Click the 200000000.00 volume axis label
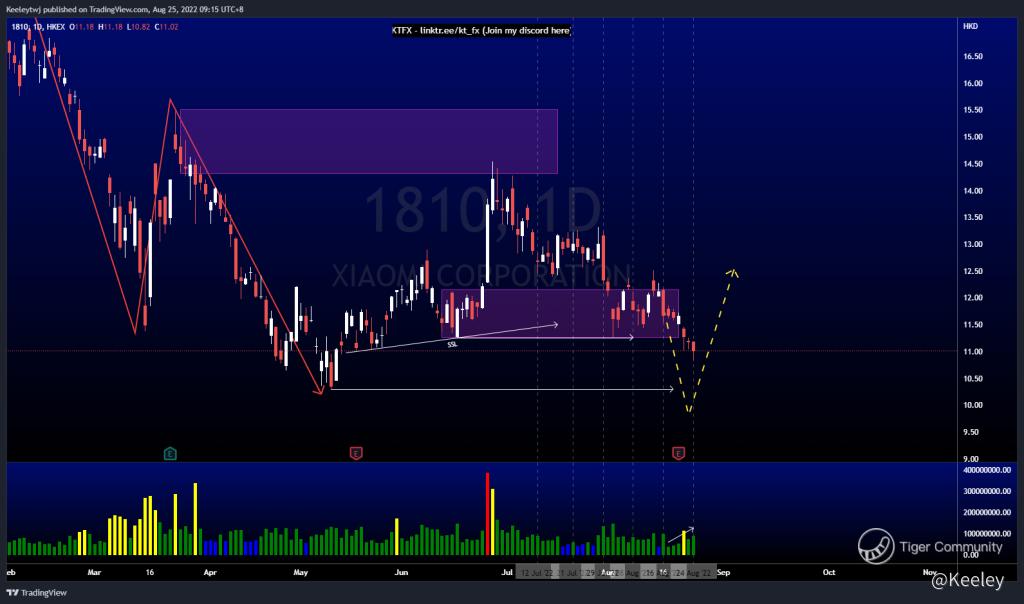Viewport: 1024px width, 604px height. click(987, 512)
